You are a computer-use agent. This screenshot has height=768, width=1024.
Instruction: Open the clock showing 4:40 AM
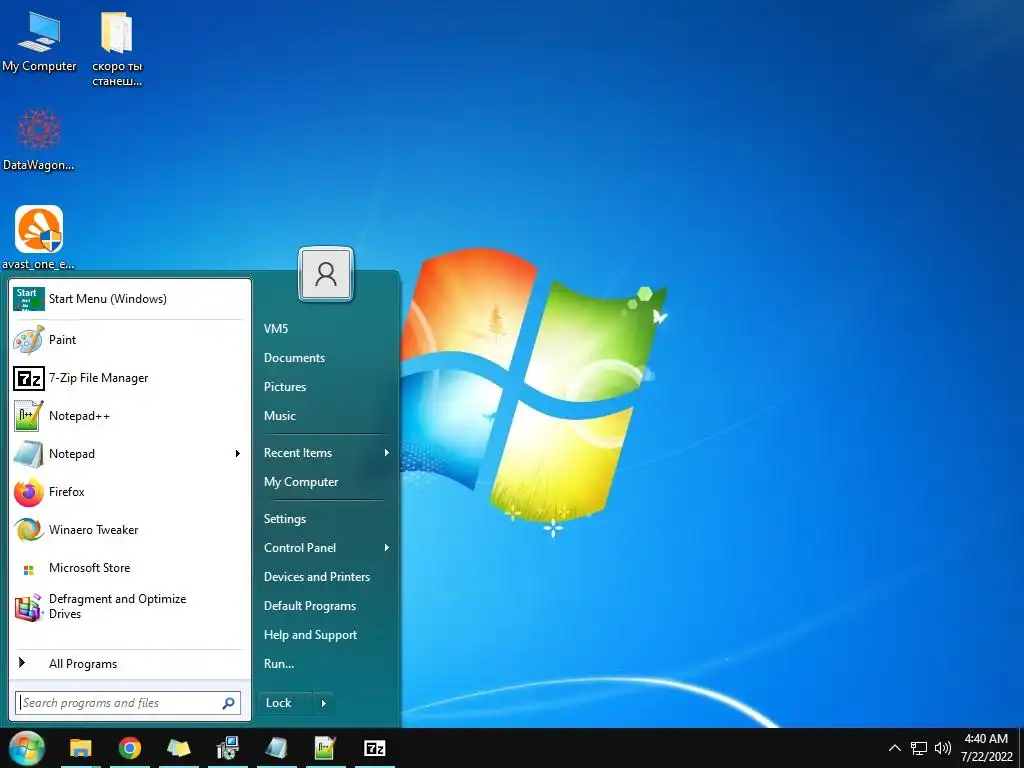pyautogui.click(x=987, y=748)
